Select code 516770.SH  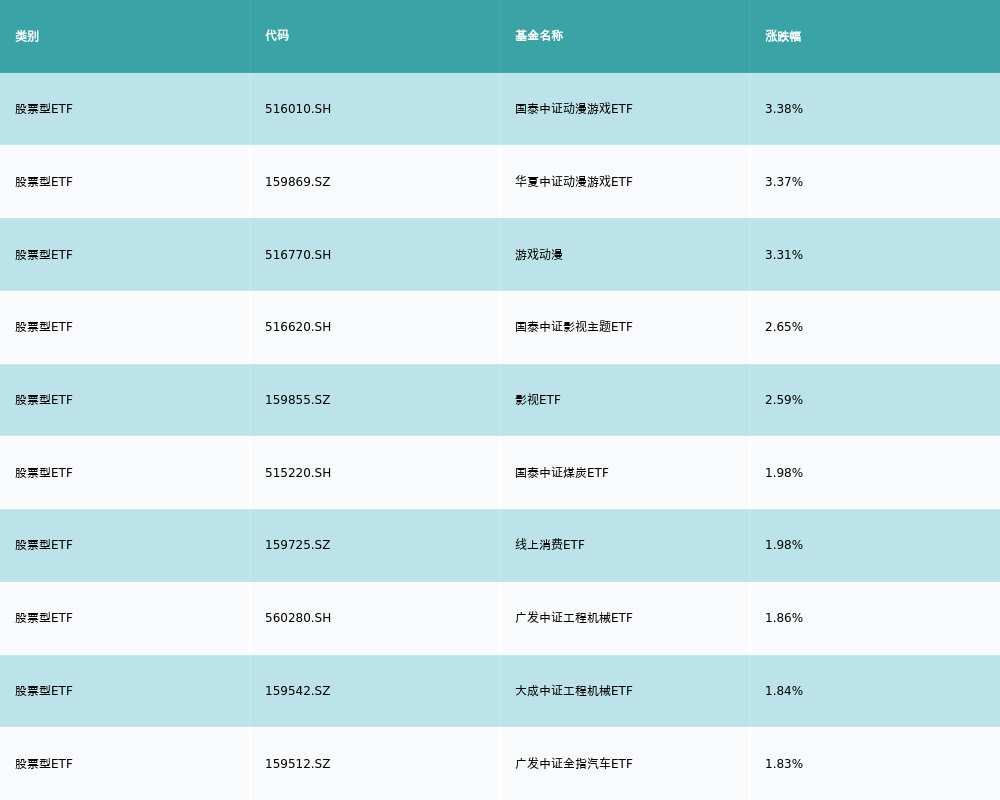click(x=298, y=255)
